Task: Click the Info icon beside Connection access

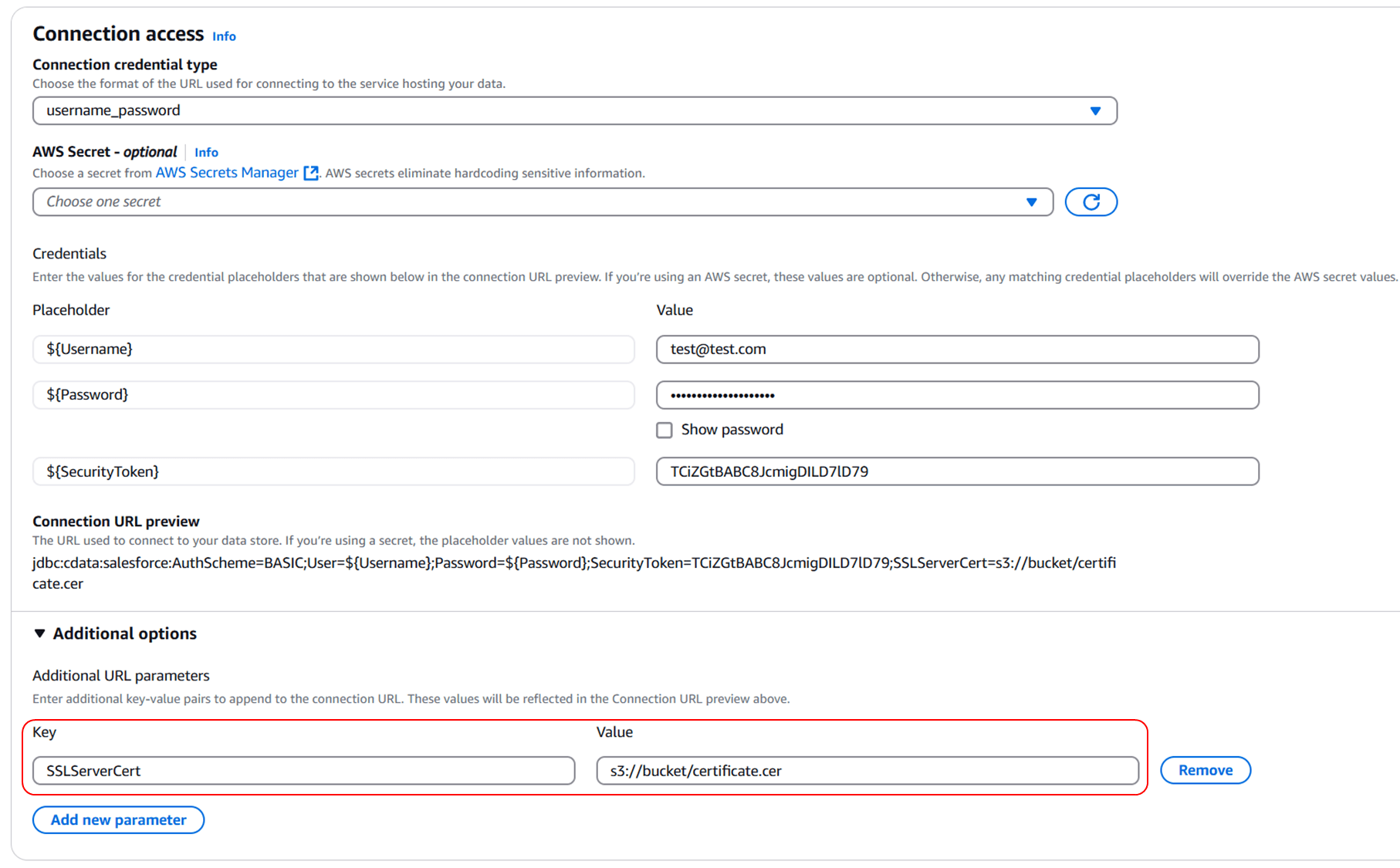Action: [x=223, y=35]
